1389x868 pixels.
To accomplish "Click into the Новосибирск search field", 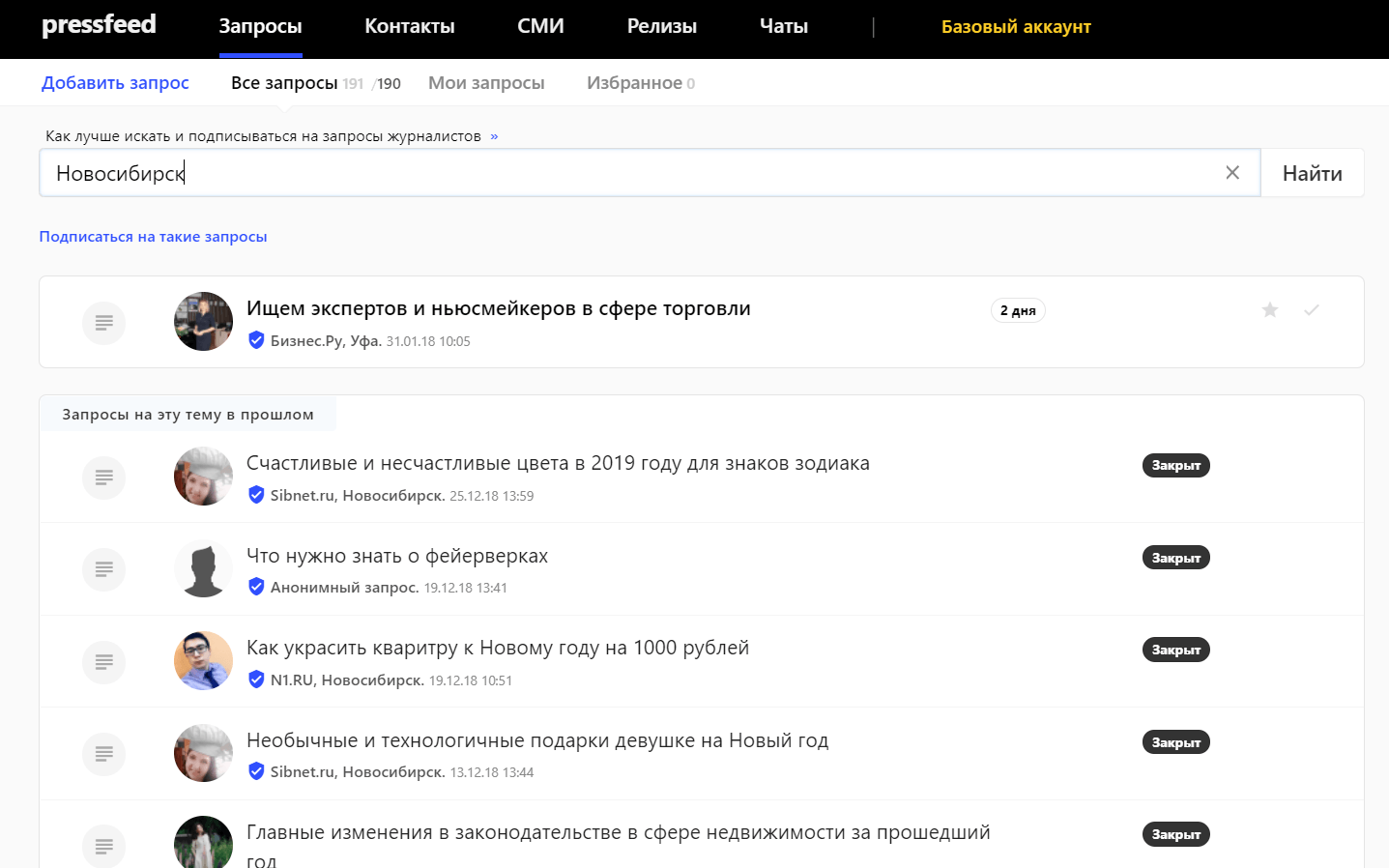I will tap(628, 173).
